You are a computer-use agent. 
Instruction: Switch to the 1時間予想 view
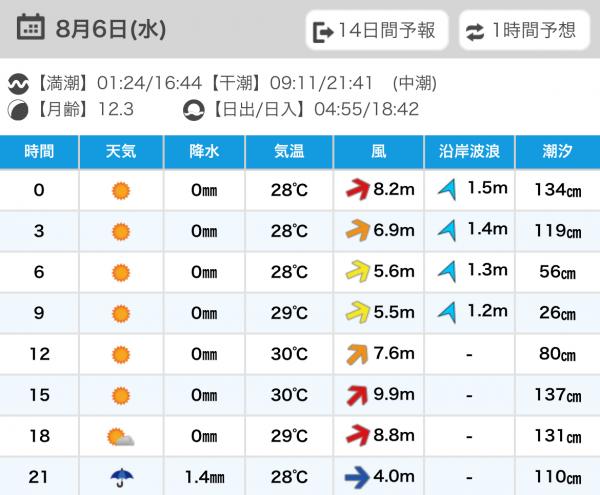pos(524,30)
